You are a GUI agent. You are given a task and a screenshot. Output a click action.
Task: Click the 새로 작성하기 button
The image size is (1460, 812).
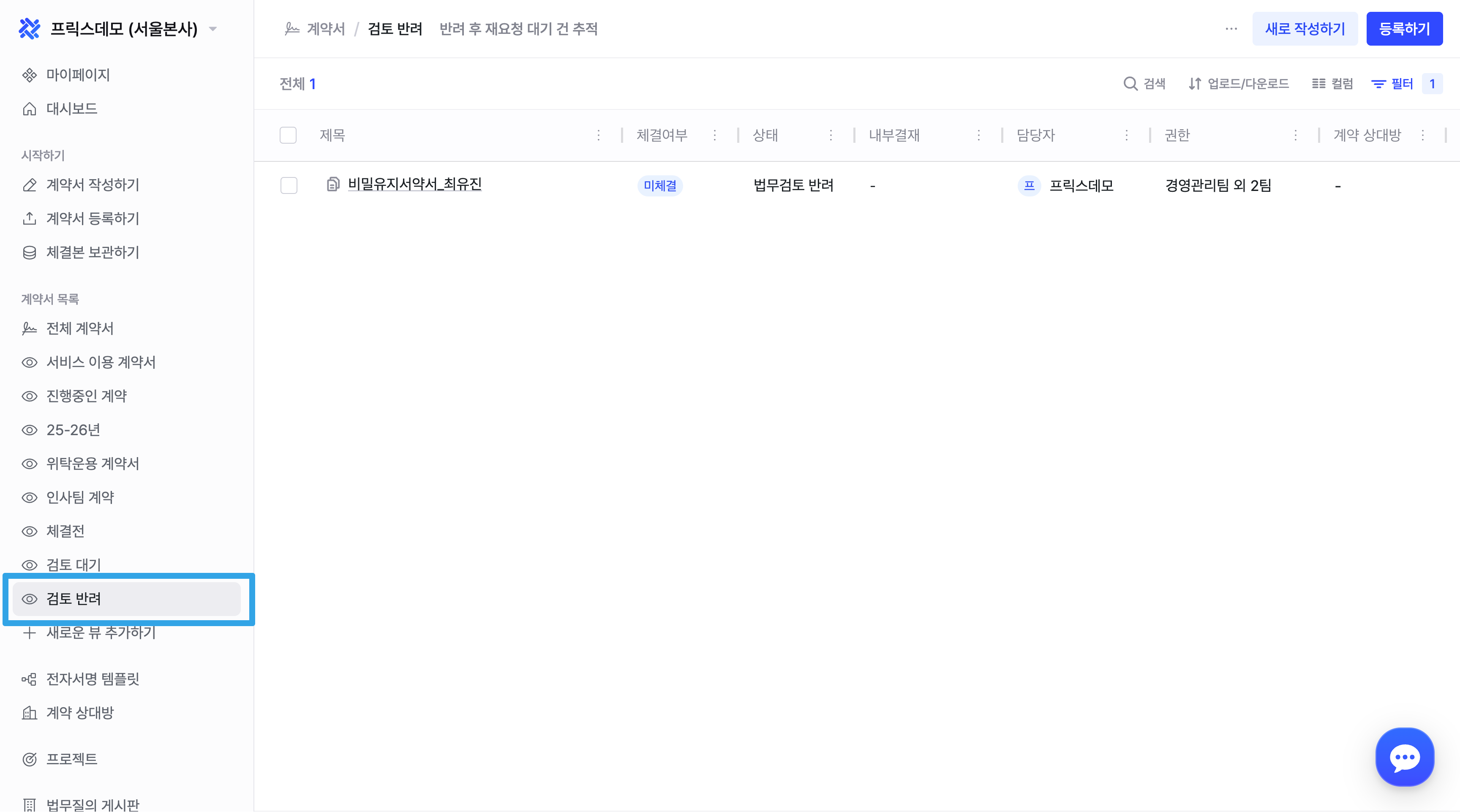click(x=1304, y=29)
